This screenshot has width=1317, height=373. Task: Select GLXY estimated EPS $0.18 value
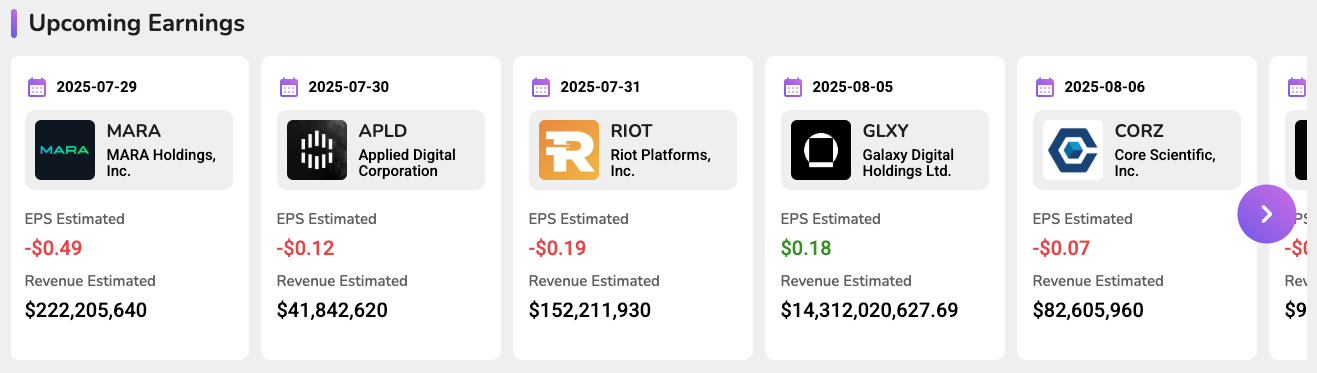point(806,248)
